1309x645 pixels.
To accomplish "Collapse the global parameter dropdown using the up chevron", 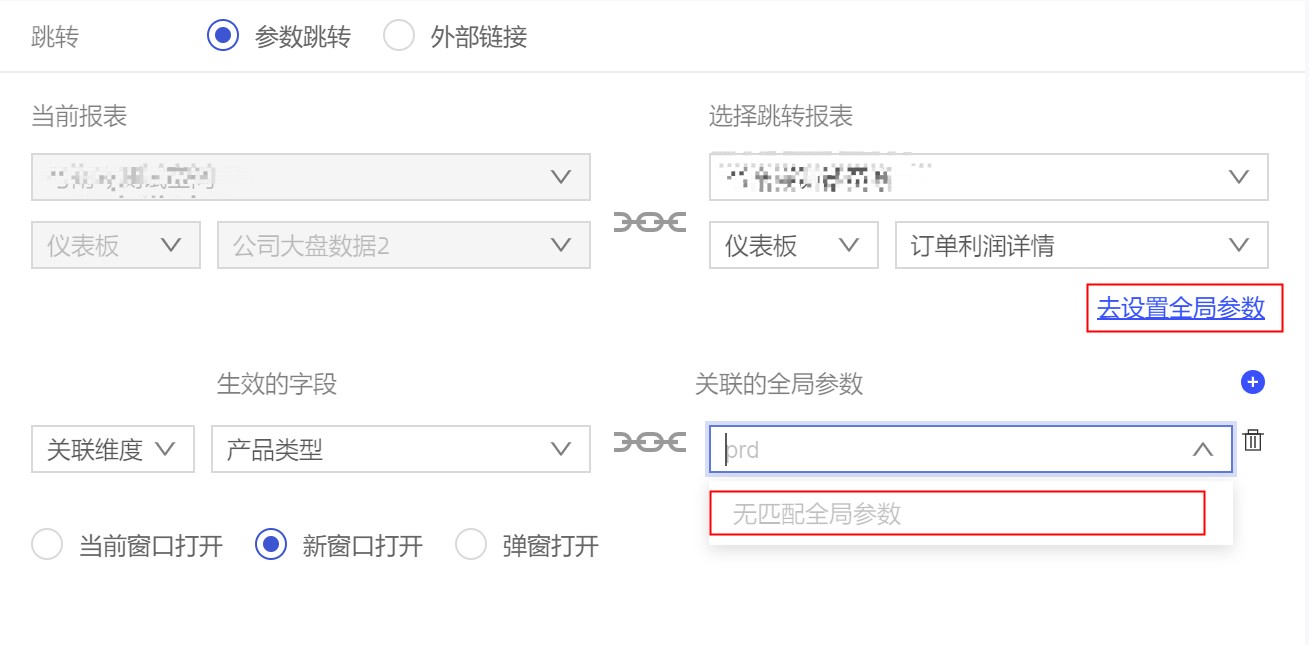I will [x=1202, y=450].
